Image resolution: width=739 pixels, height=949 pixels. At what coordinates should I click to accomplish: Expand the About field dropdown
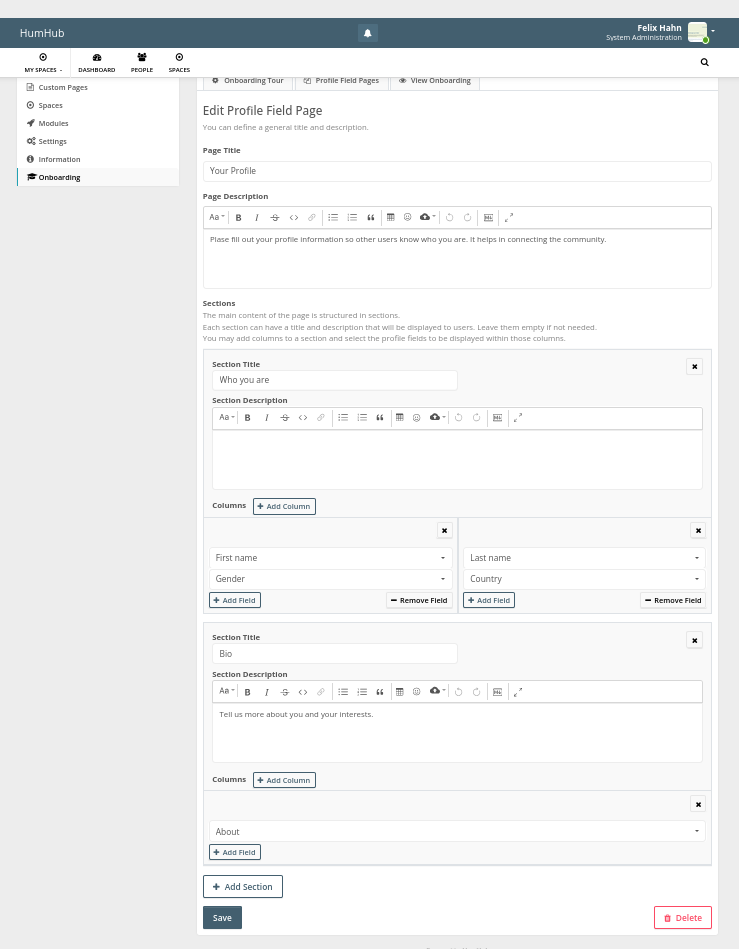(x=457, y=832)
